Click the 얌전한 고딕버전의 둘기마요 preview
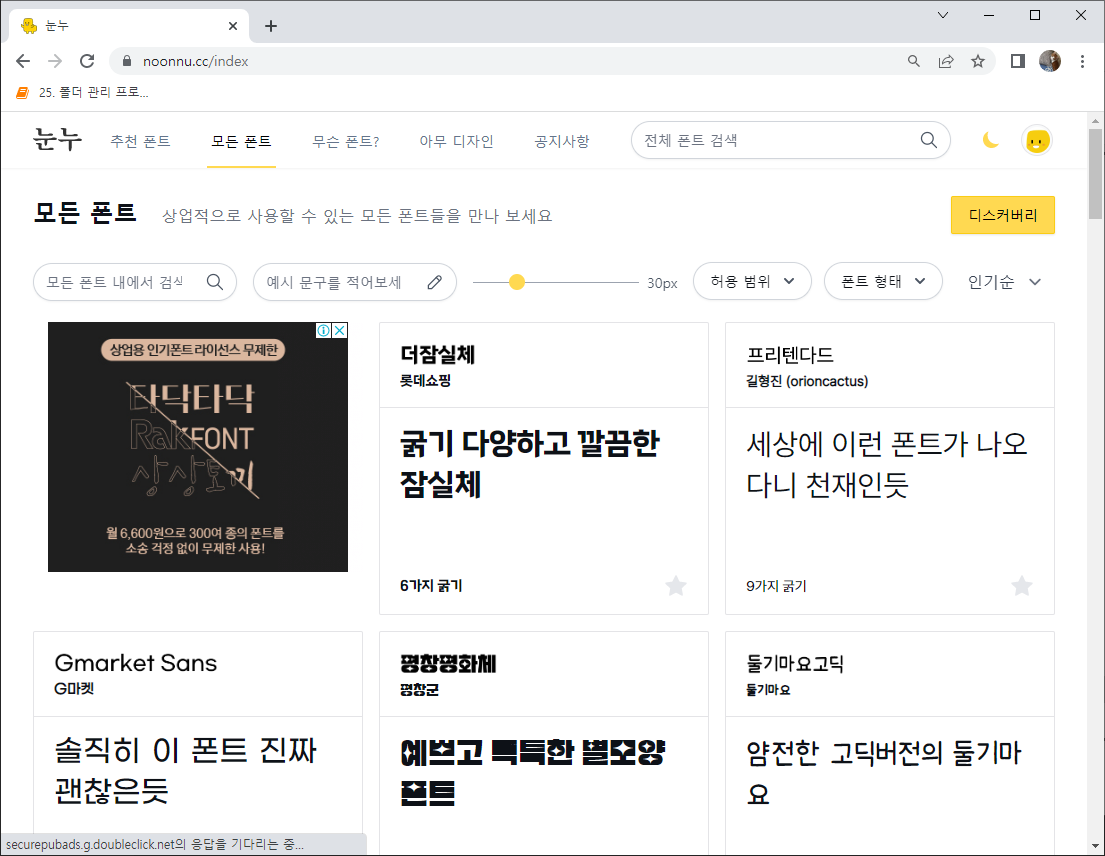This screenshot has height=856, width=1105. (x=884, y=772)
